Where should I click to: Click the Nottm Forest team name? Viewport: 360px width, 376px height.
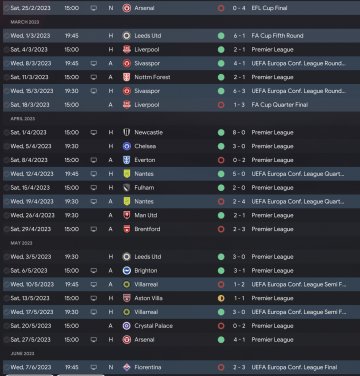152,77
